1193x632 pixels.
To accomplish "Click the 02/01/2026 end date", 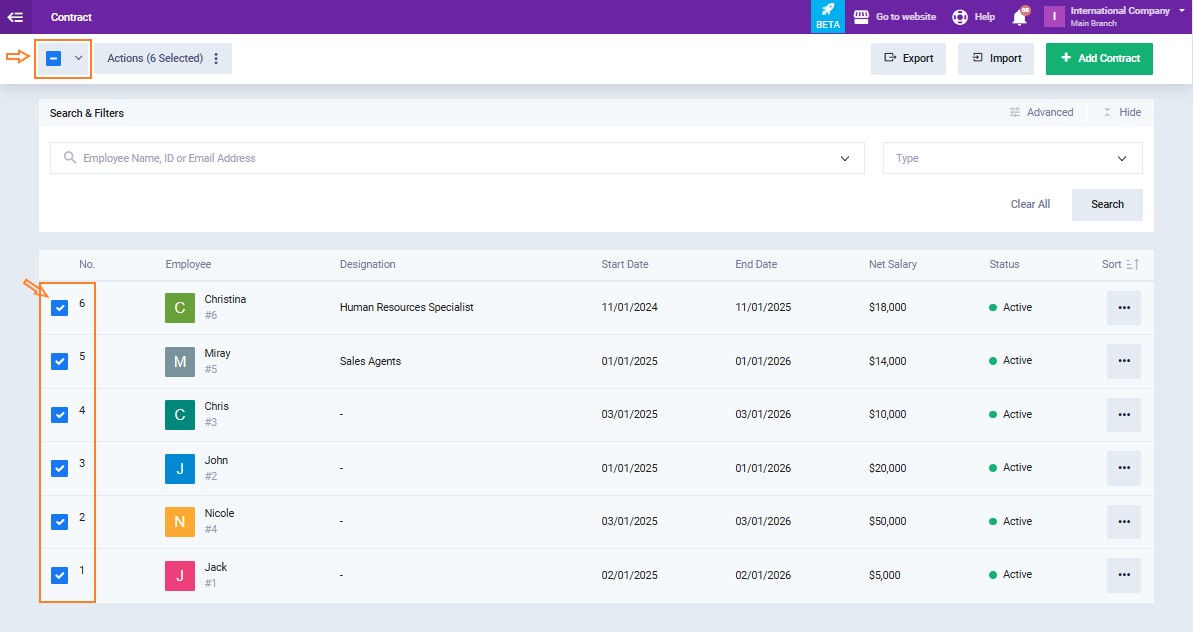I will tap(763, 575).
